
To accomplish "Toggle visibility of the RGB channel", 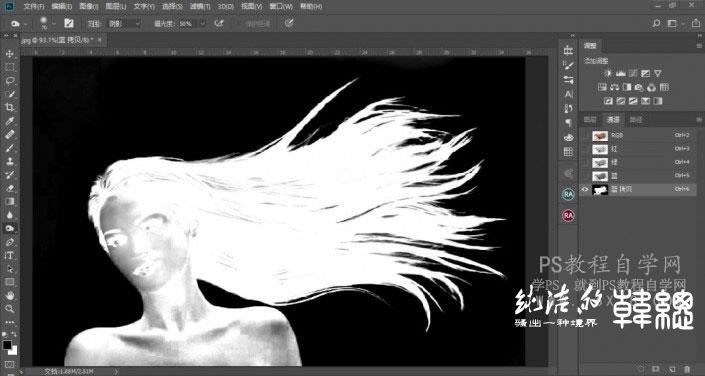I will pyautogui.click(x=585, y=135).
